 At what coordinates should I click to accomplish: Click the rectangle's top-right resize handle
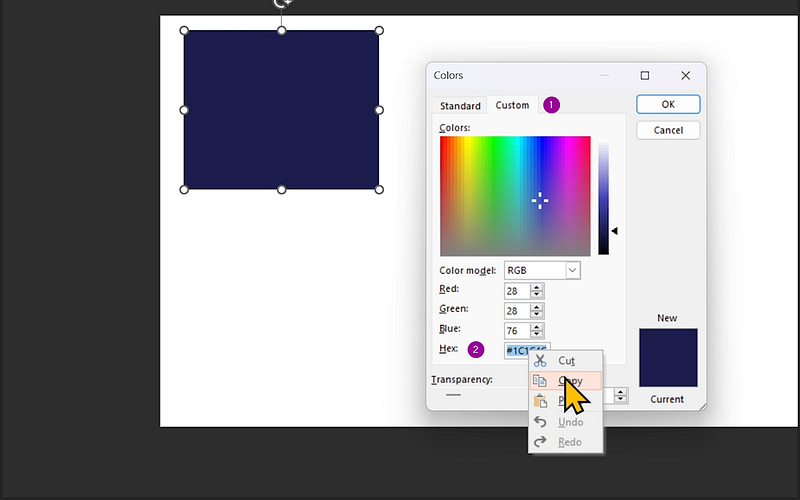coord(379,31)
